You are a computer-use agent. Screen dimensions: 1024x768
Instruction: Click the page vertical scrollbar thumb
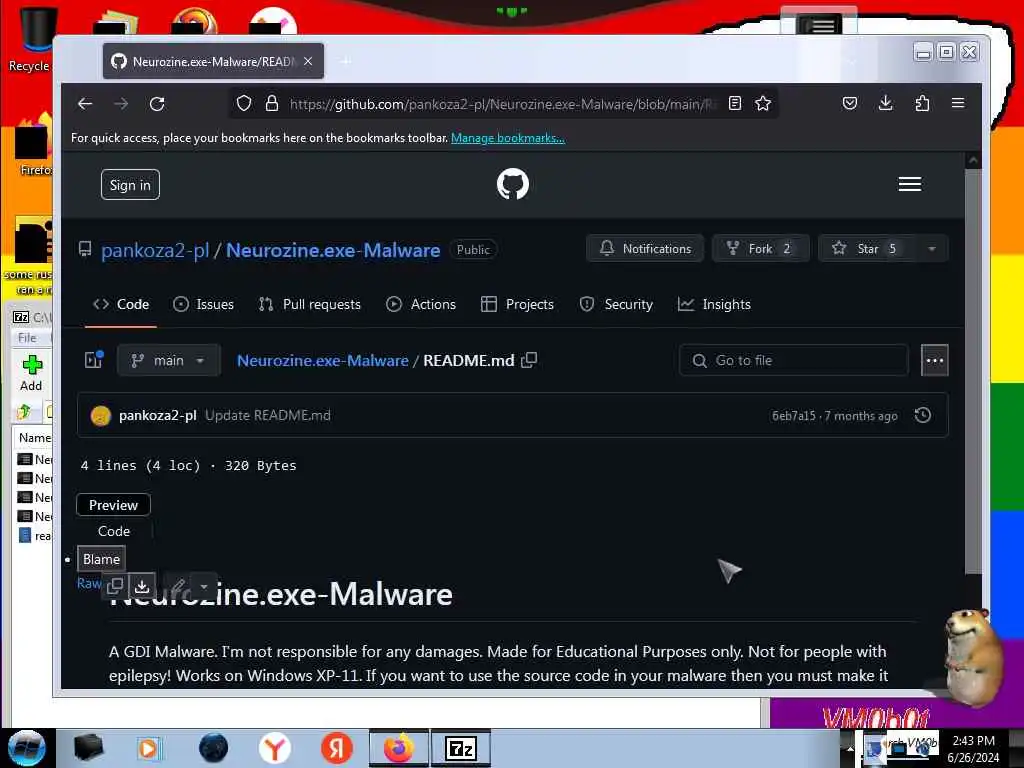(973, 371)
